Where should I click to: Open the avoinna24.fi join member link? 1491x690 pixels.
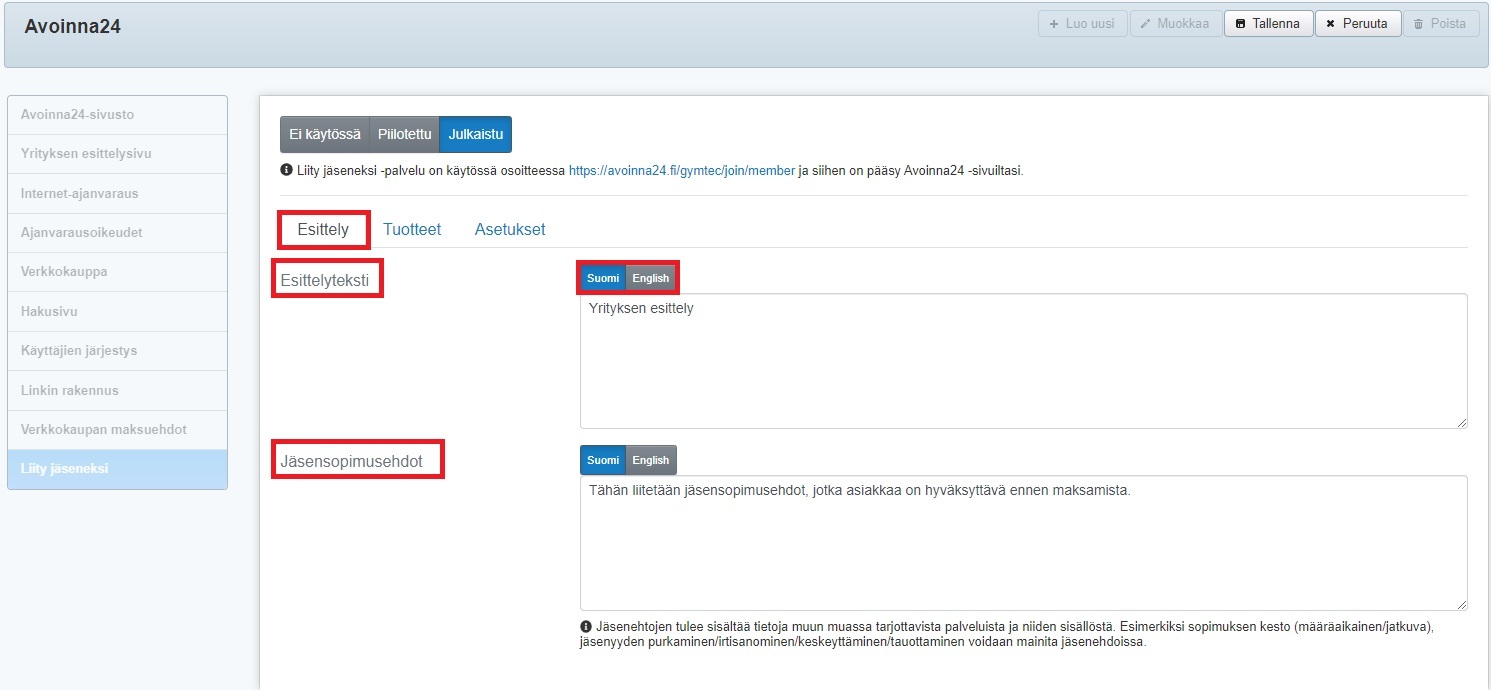pyautogui.click(x=681, y=171)
